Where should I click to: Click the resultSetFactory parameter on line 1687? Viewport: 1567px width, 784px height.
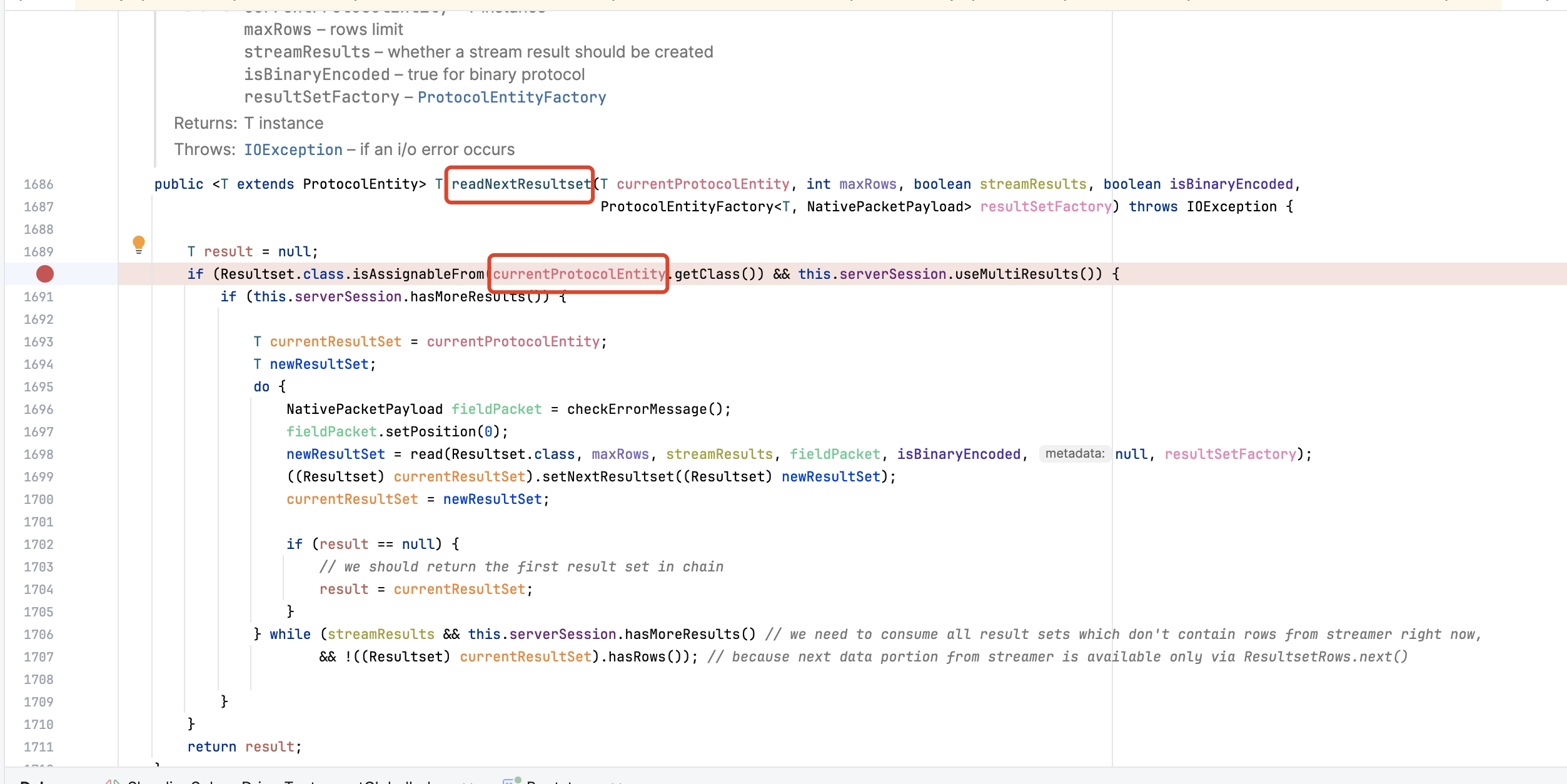[x=1045, y=207]
